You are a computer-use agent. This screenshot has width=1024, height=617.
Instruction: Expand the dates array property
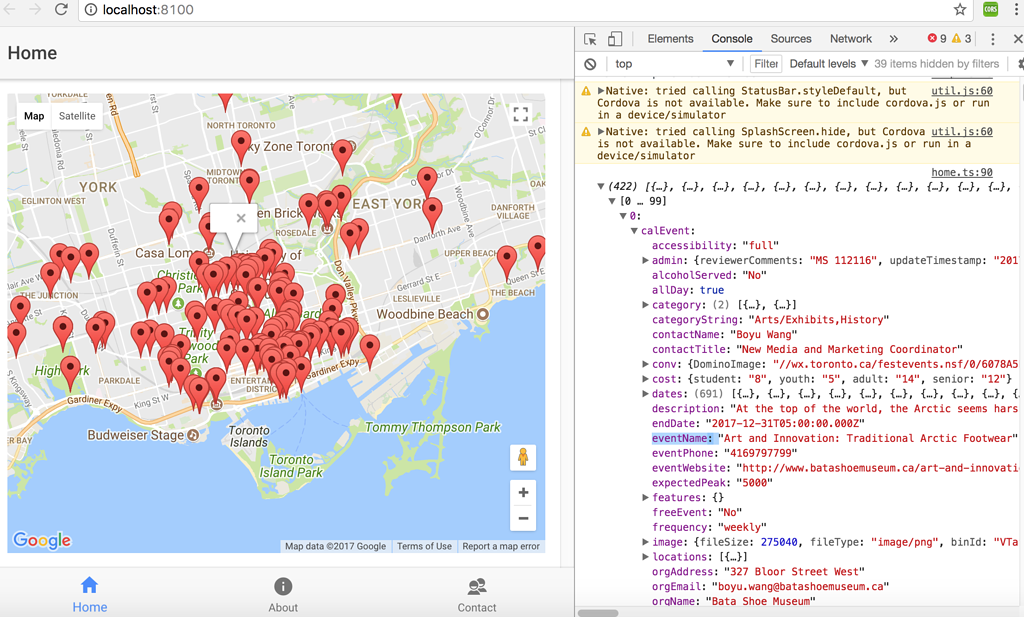(645, 394)
